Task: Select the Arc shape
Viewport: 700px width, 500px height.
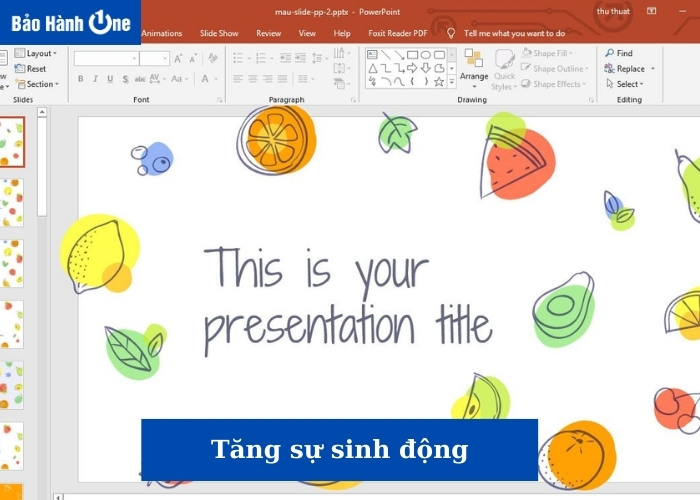Action: tap(386, 81)
